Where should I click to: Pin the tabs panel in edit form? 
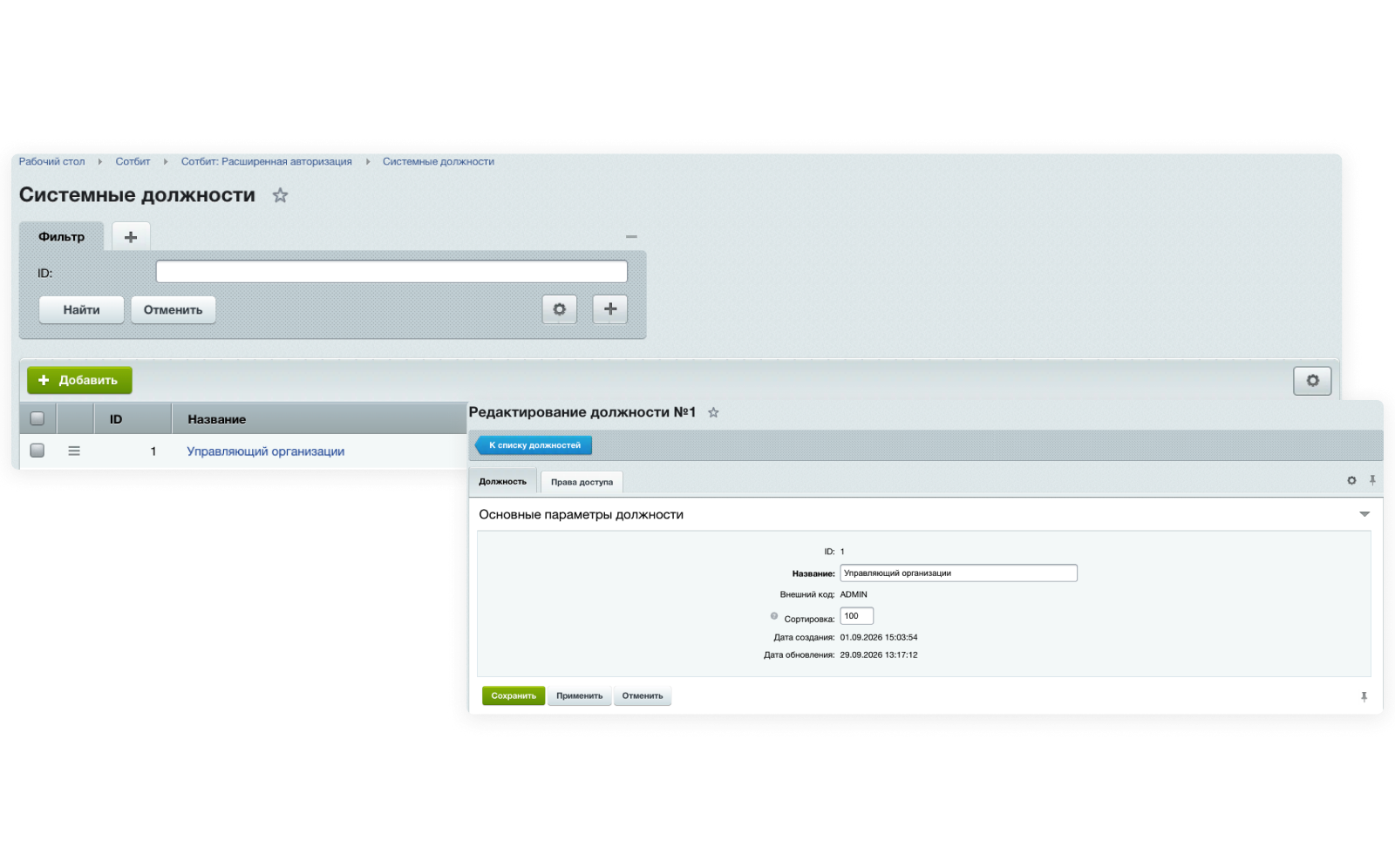coord(1372,480)
